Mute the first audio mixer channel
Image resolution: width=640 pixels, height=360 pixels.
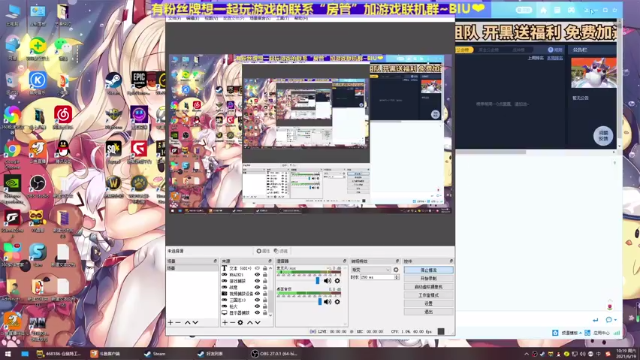pos(327,281)
